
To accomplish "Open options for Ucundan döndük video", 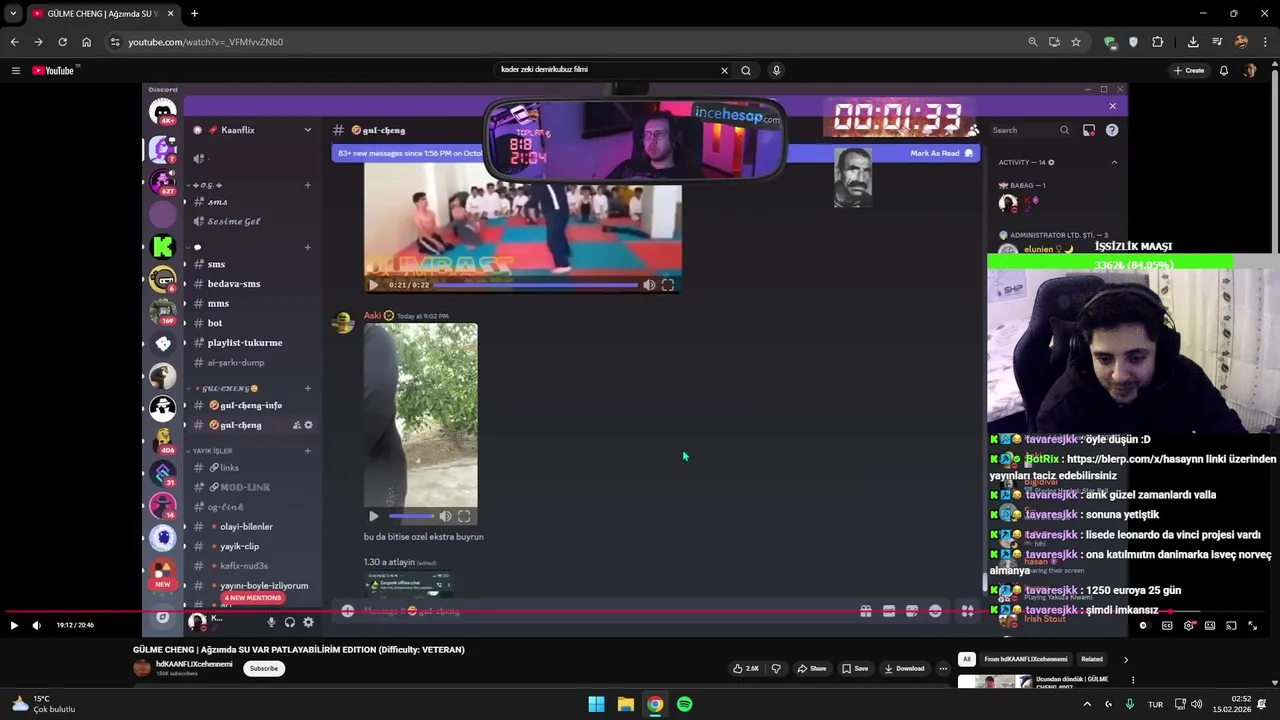I will pyautogui.click(x=1133, y=680).
